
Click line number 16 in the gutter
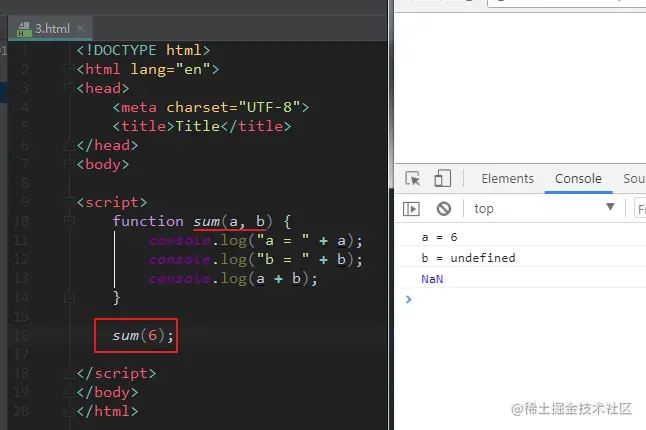click(x=21, y=335)
